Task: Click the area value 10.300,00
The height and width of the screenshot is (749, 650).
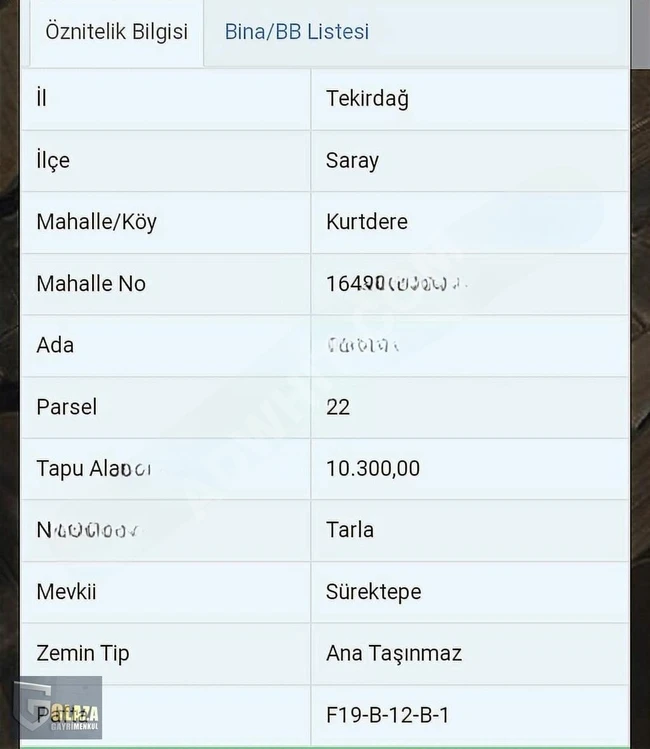Action: 373,469
